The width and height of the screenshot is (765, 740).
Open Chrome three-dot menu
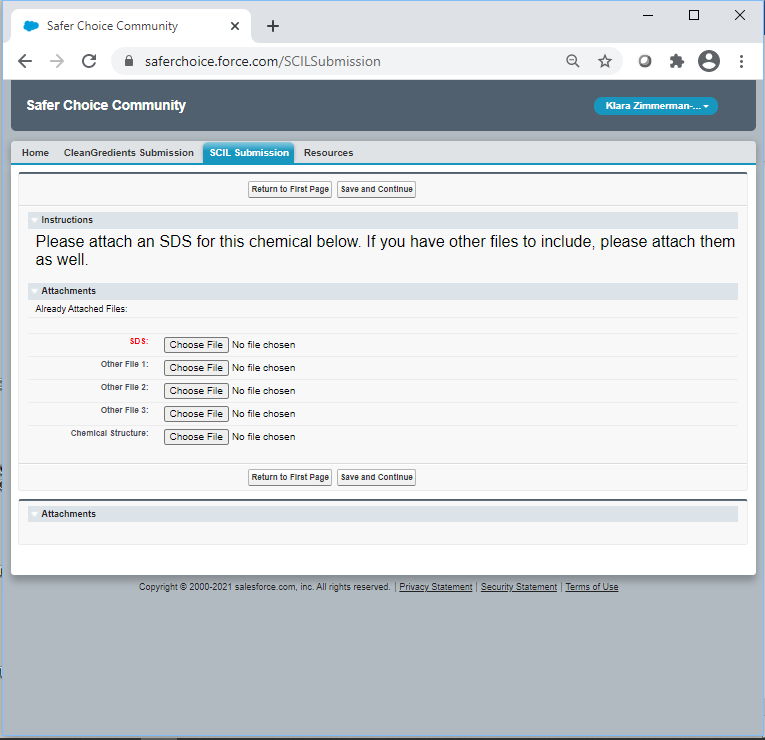pos(741,61)
